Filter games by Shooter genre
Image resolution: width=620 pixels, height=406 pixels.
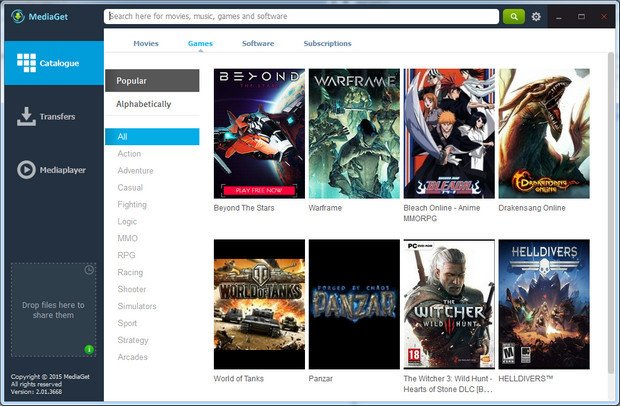132,289
